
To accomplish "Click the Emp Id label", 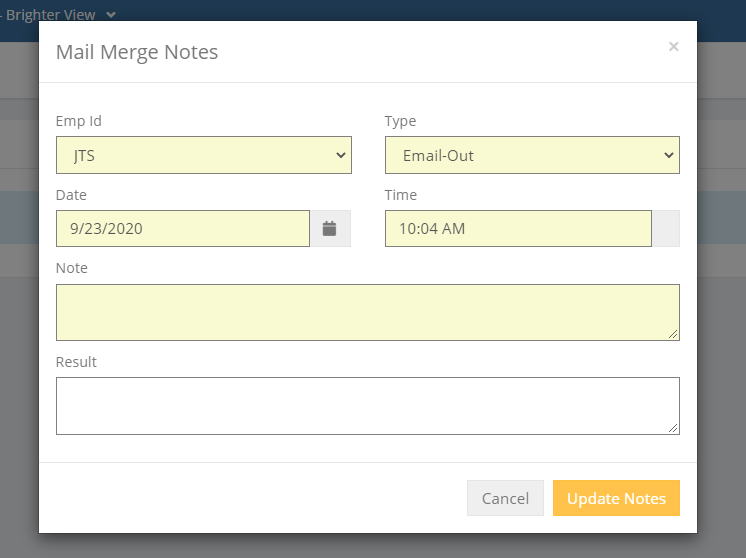I will coord(79,121).
